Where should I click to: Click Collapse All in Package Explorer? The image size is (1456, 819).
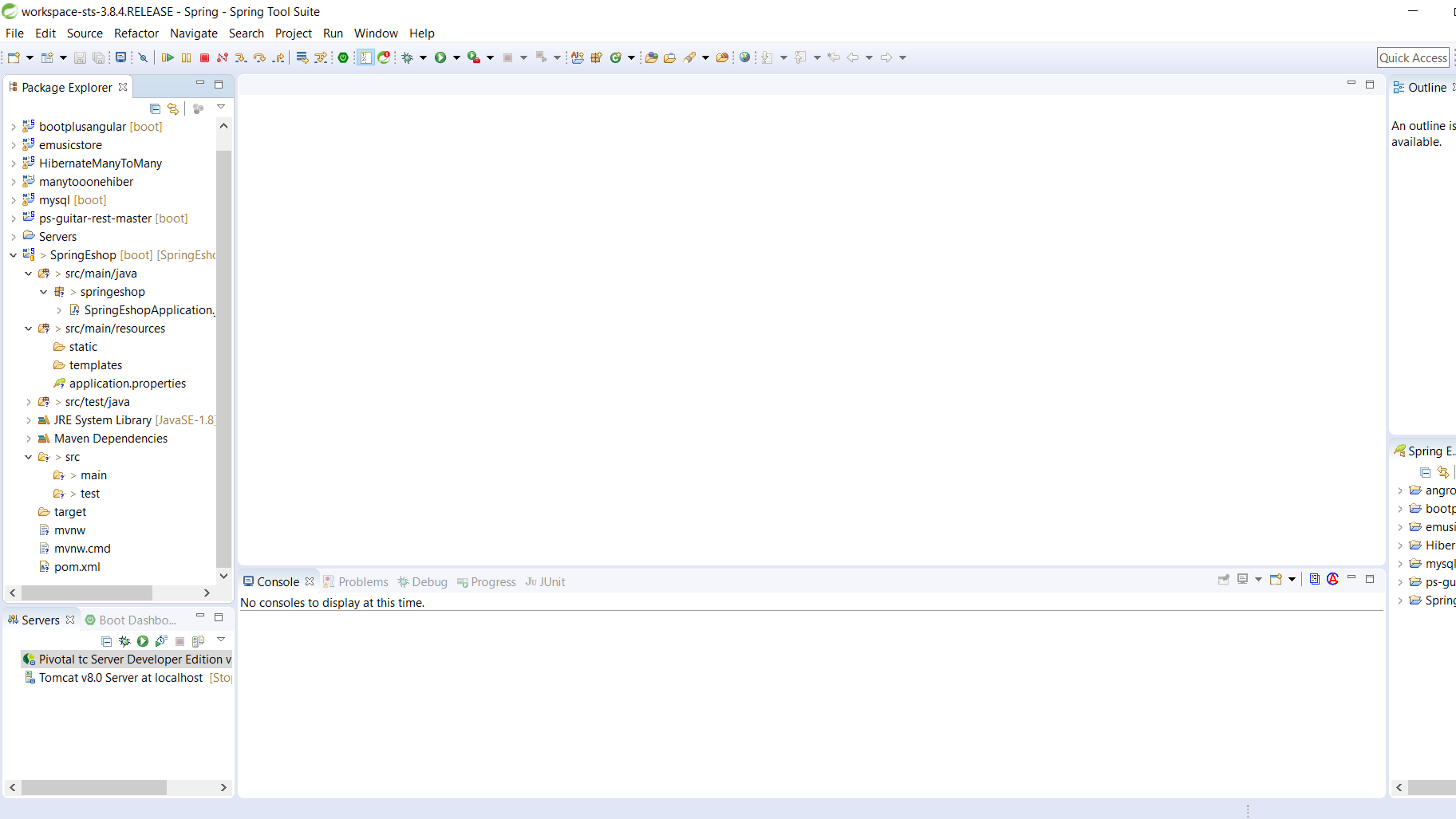pos(155,108)
